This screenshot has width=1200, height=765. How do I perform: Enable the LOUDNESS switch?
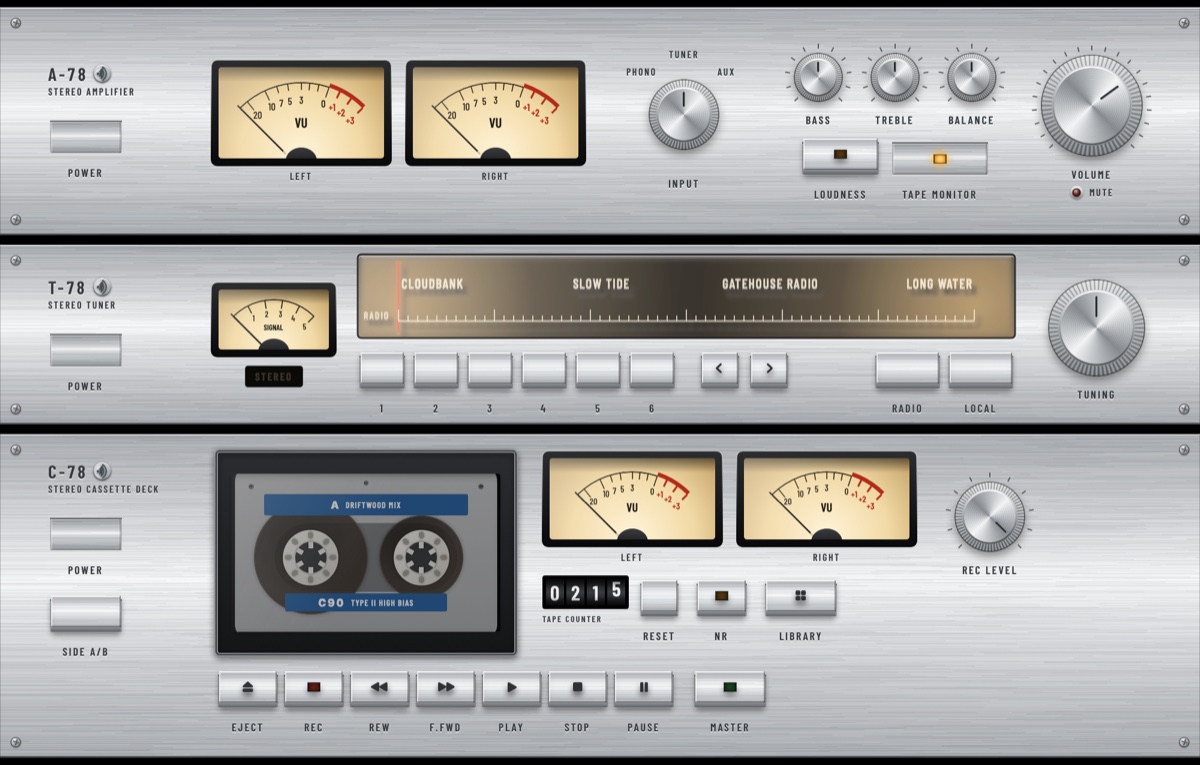(840, 155)
